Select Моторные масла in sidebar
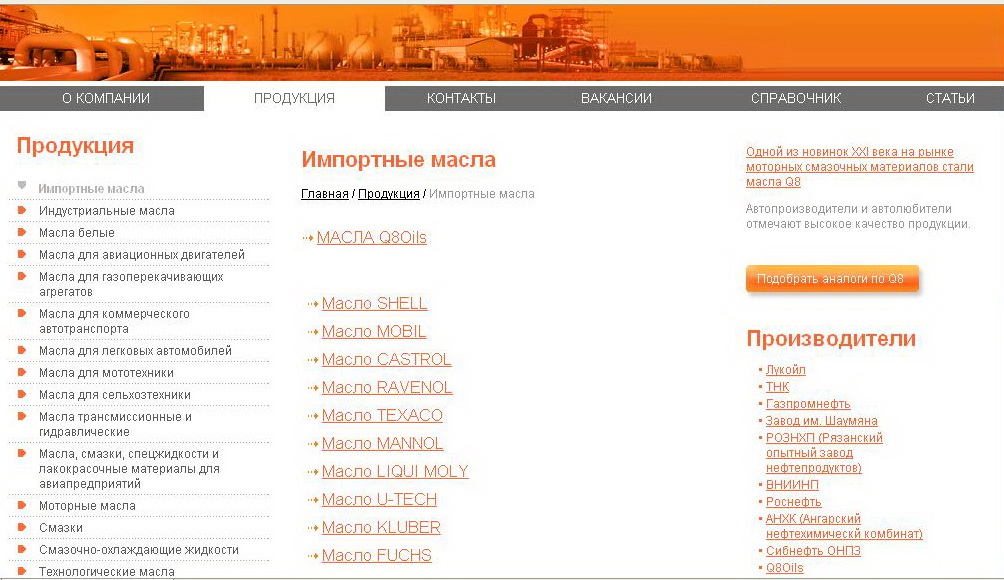1004x580 pixels. coord(87,506)
